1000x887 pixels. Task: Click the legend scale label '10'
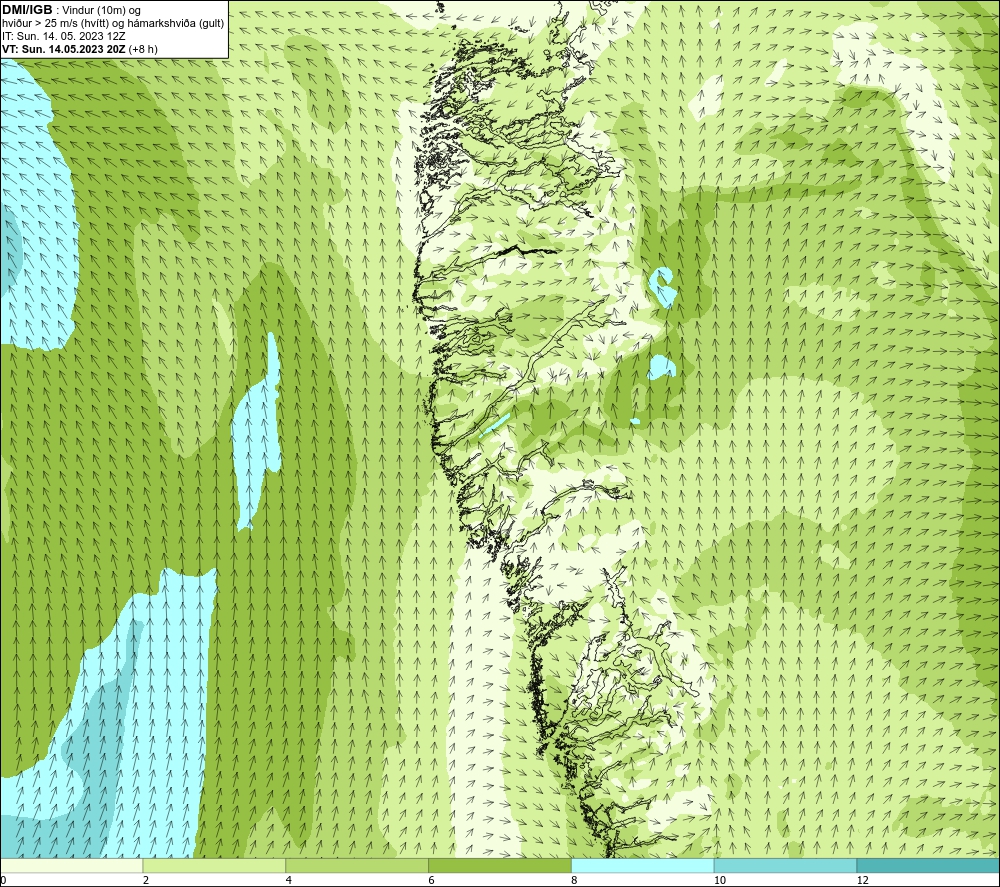click(720, 880)
